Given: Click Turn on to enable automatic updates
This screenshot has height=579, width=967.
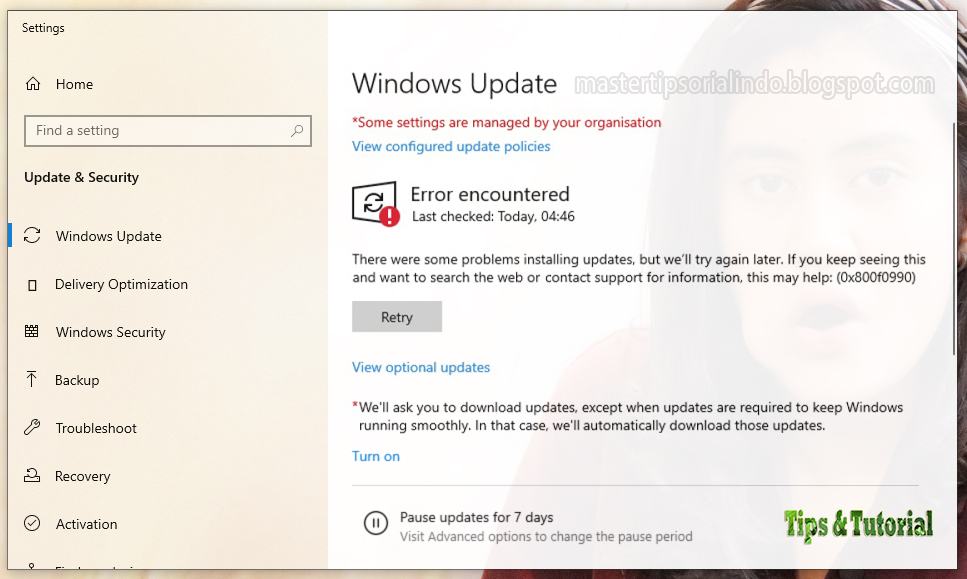Looking at the screenshot, I should tap(375, 456).
